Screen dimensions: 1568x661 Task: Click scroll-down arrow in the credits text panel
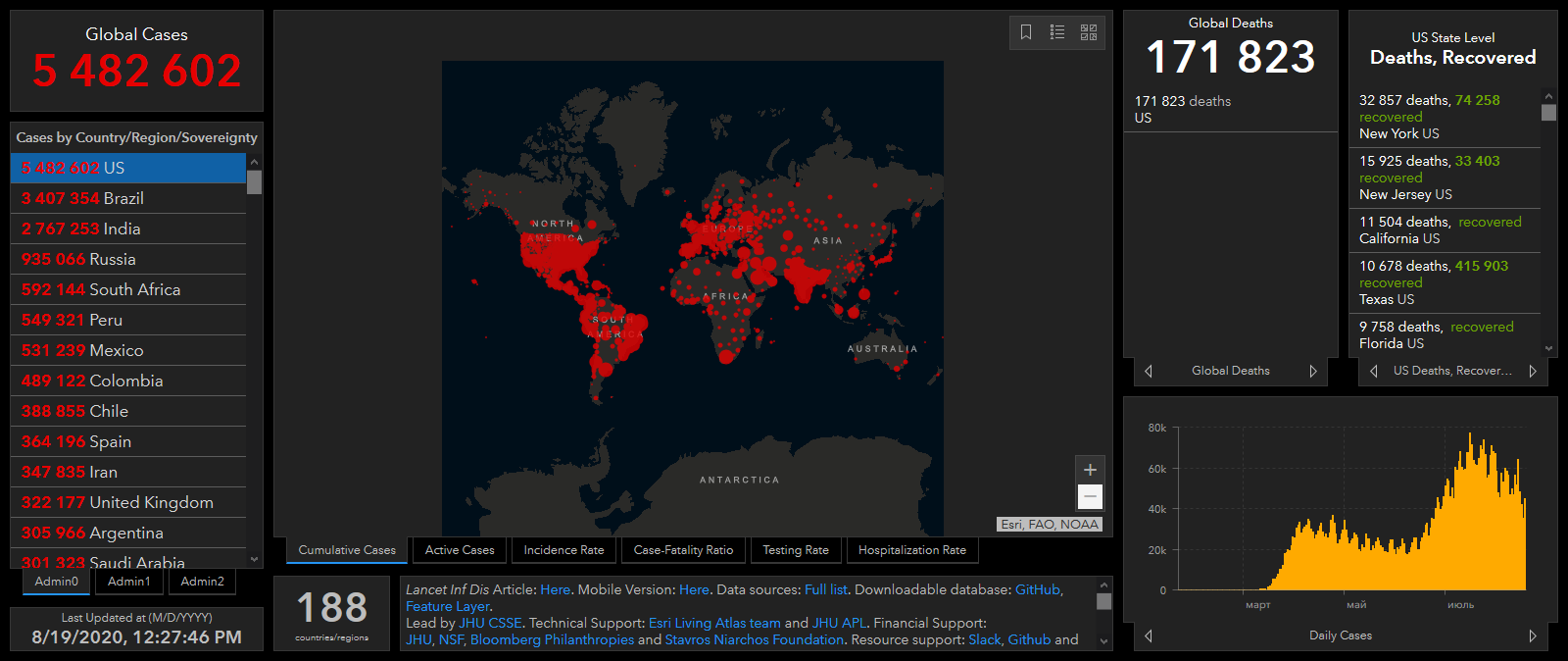coord(1104,642)
